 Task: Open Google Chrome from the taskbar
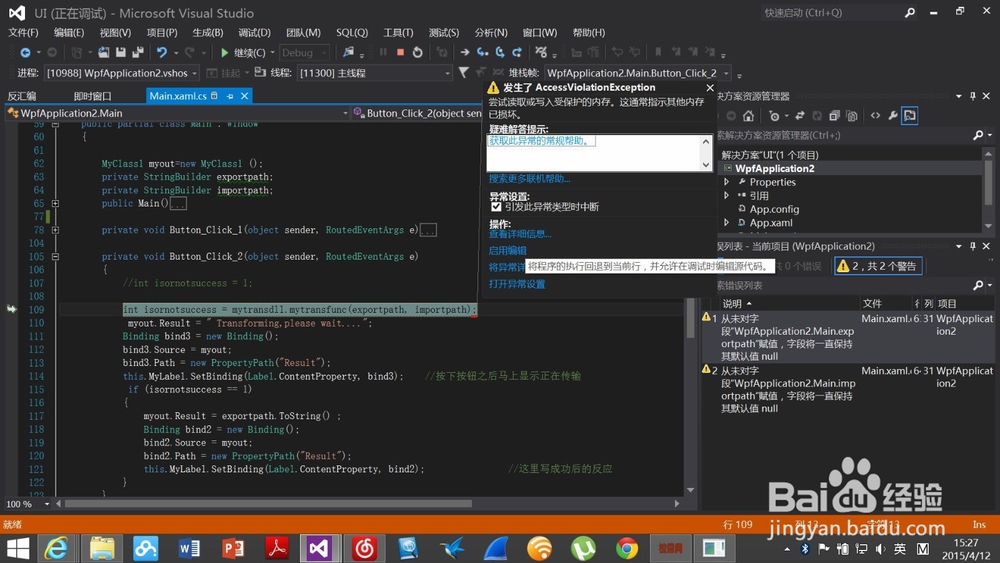tap(627, 548)
